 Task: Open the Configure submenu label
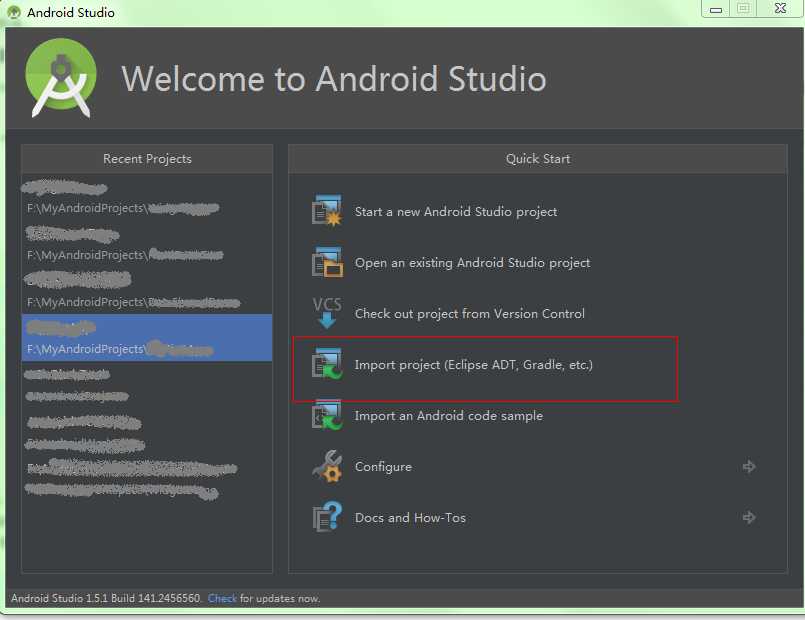(384, 467)
